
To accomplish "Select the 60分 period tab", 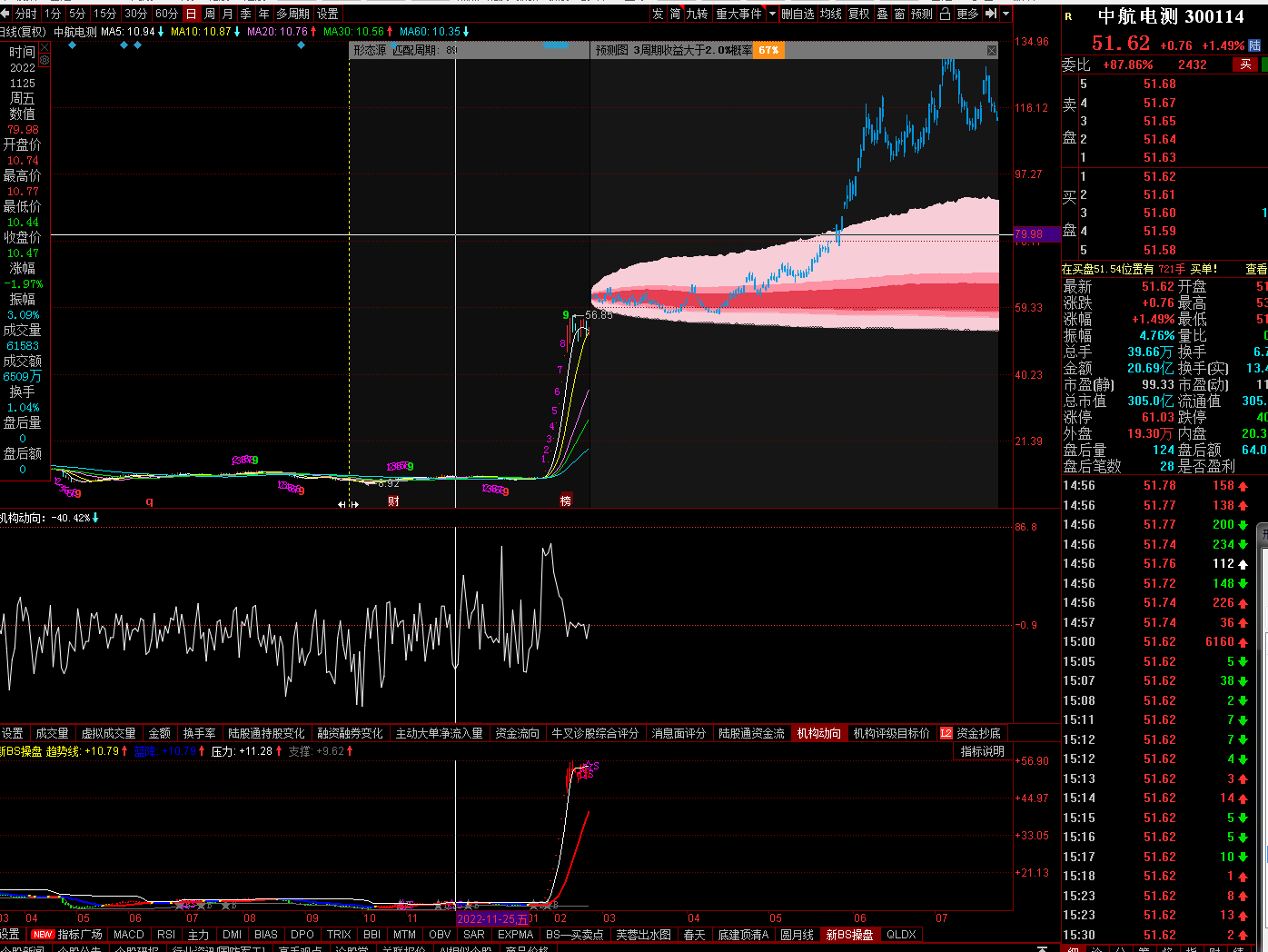I will 166,14.
